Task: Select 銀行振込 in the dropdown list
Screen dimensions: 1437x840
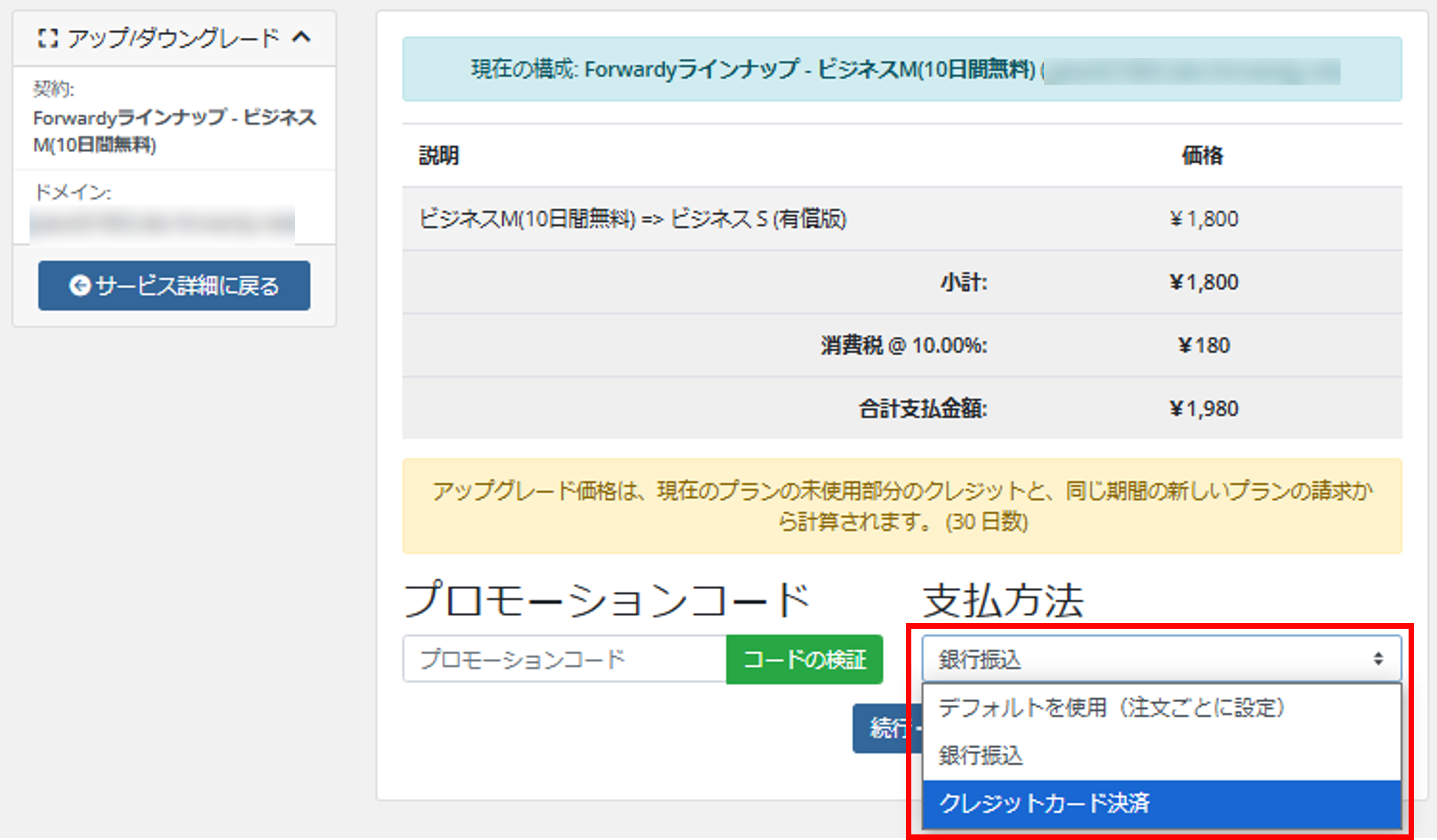Action: pos(1162,756)
